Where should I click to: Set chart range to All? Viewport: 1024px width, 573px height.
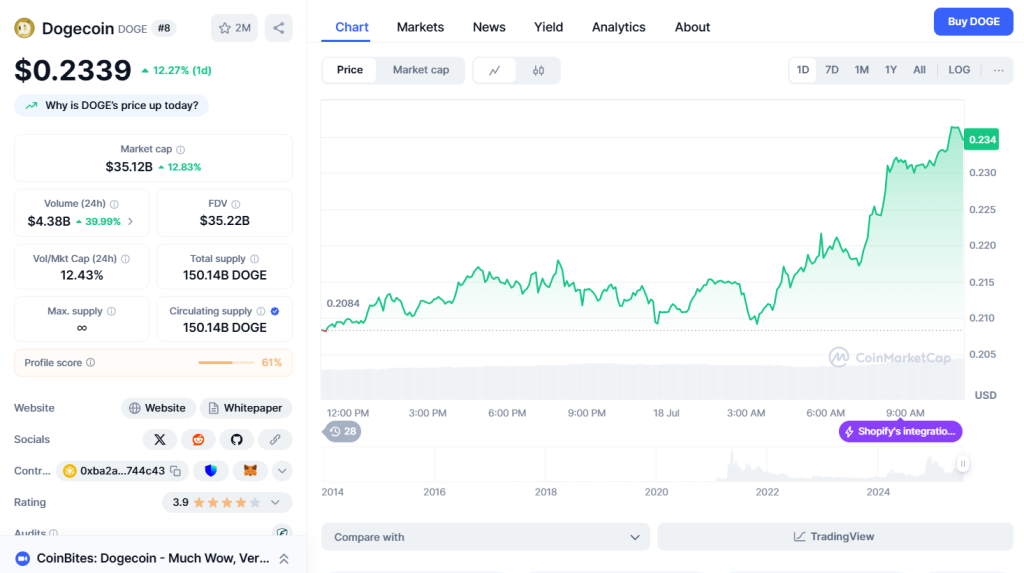(x=919, y=70)
